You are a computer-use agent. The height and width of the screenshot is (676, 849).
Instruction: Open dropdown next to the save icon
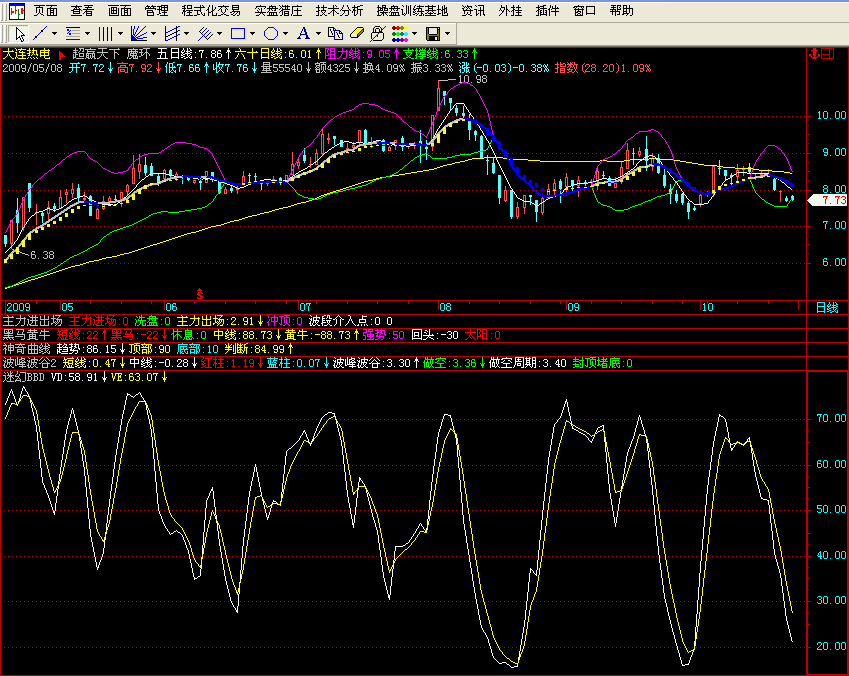pyautogui.click(x=446, y=33)
